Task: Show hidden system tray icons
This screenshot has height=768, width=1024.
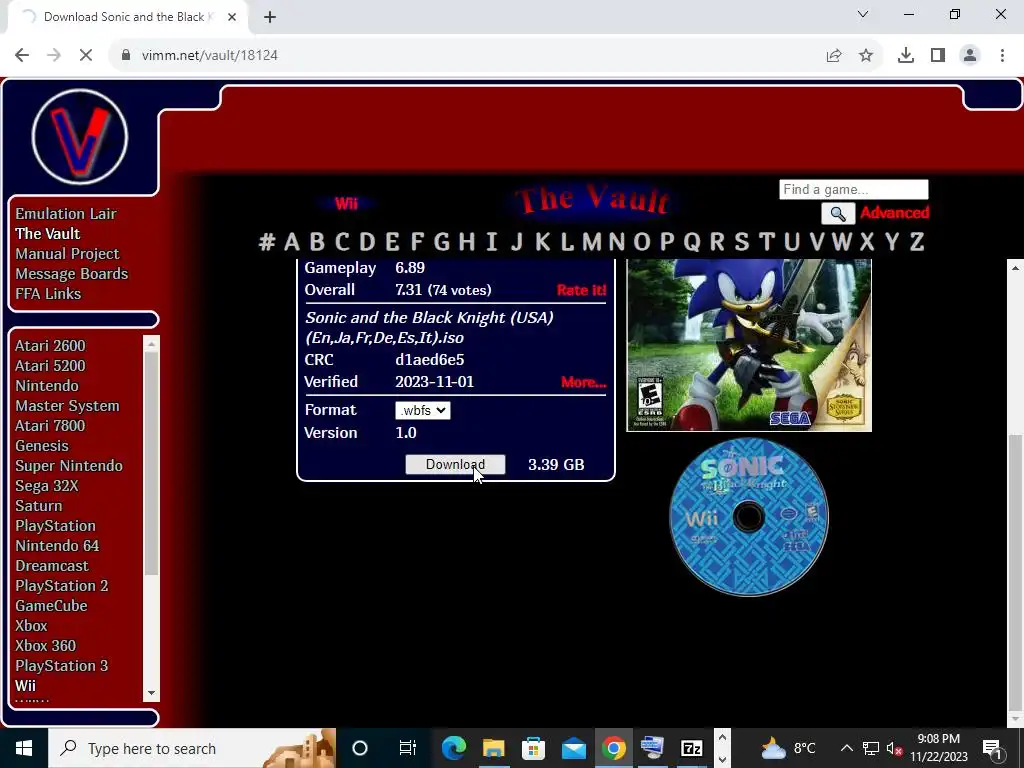Action: [x=846, y=748]
